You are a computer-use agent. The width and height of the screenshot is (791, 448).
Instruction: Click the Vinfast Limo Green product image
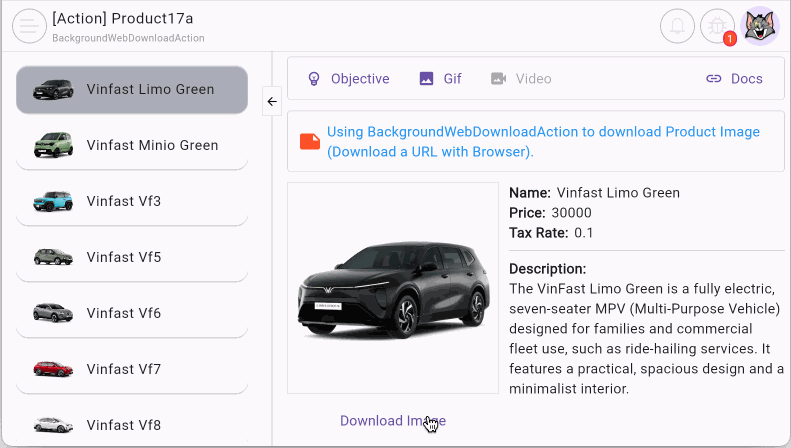coord(392,289)
